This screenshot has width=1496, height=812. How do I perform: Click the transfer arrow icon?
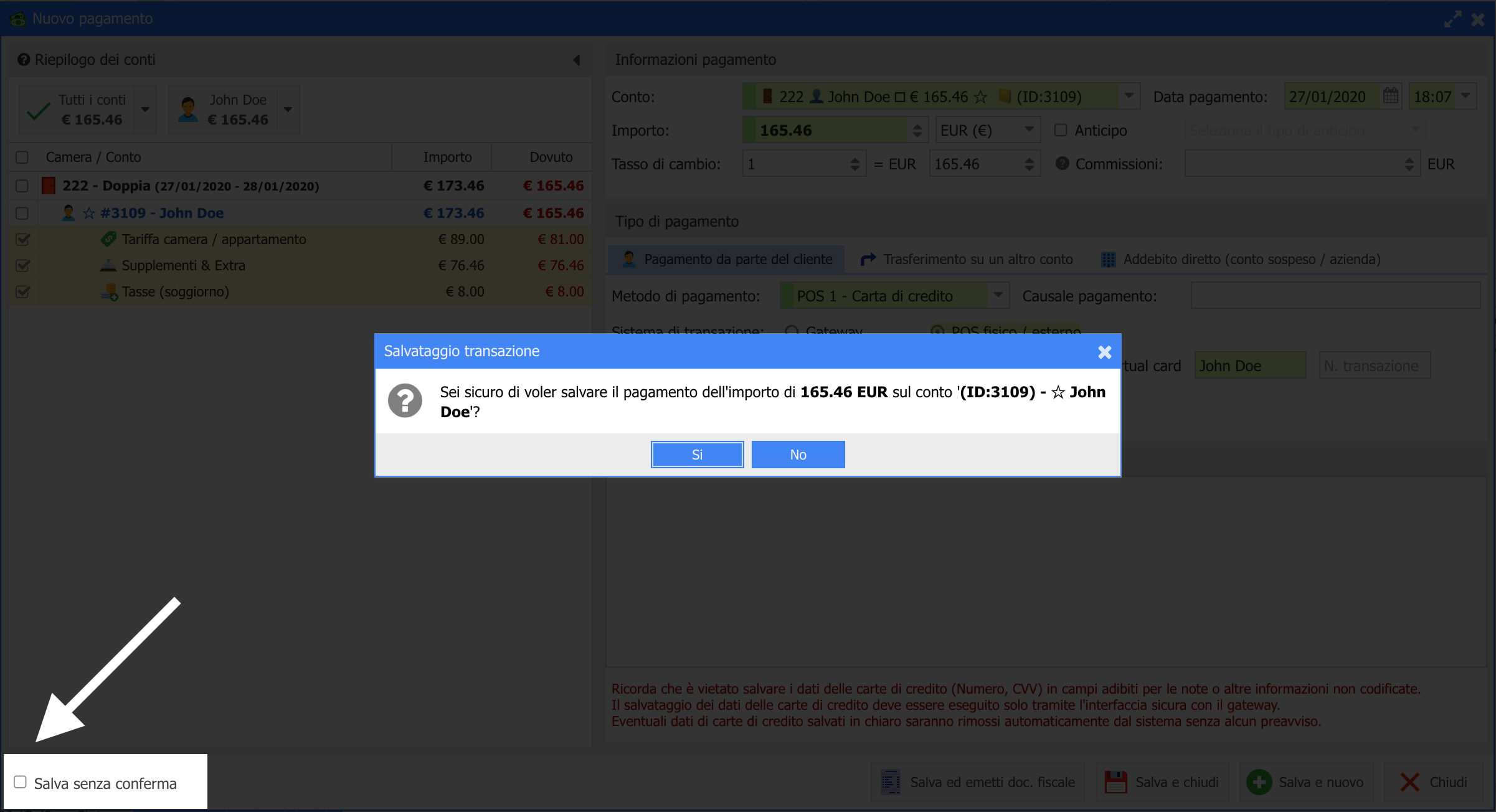(868, 259)
